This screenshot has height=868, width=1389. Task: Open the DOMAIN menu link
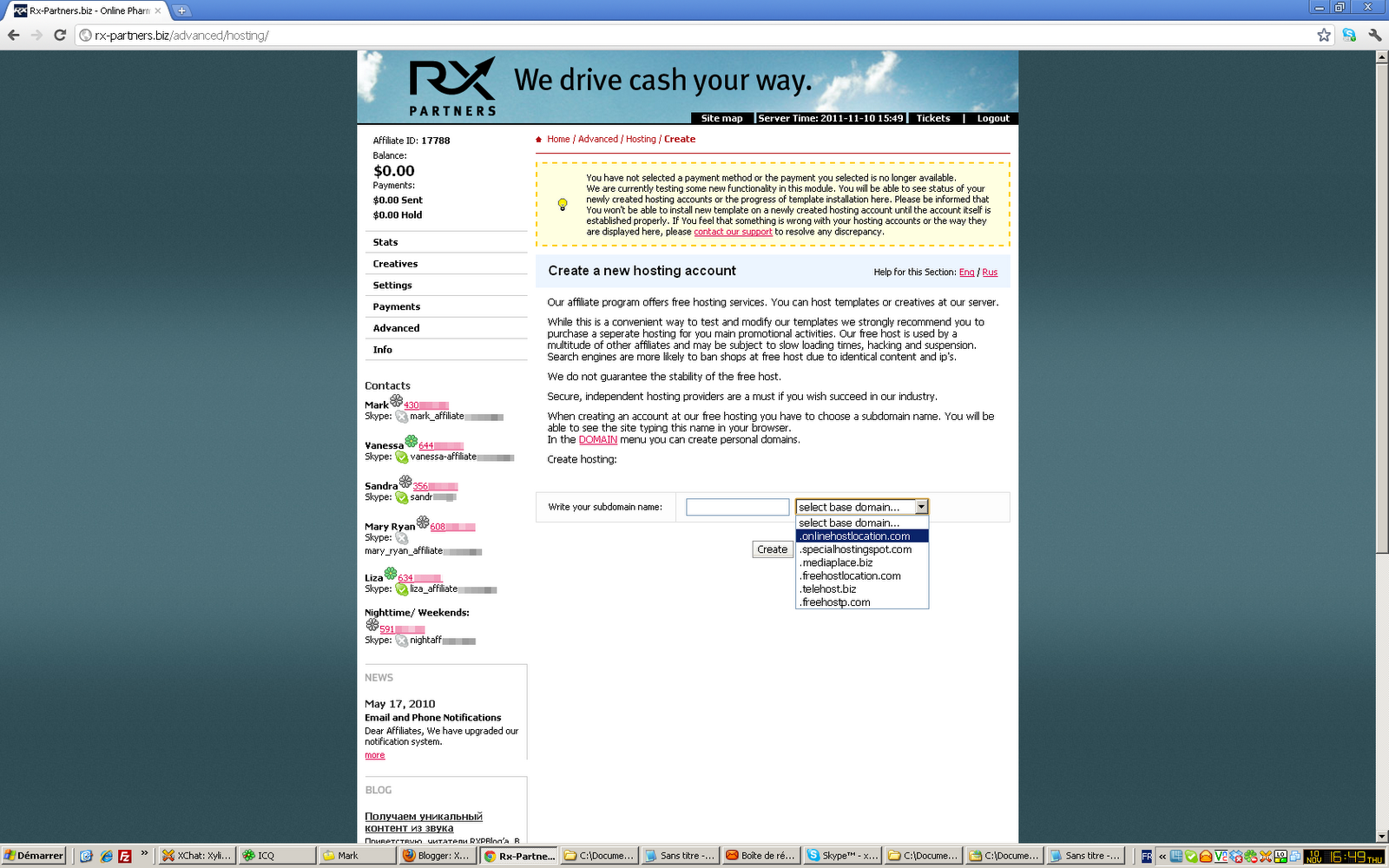point(598,440)
